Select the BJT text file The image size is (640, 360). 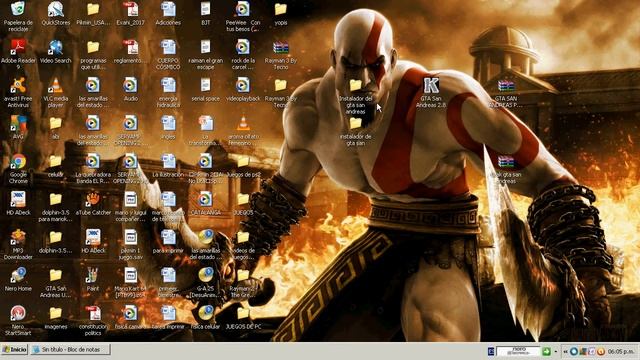coord(206,14)
